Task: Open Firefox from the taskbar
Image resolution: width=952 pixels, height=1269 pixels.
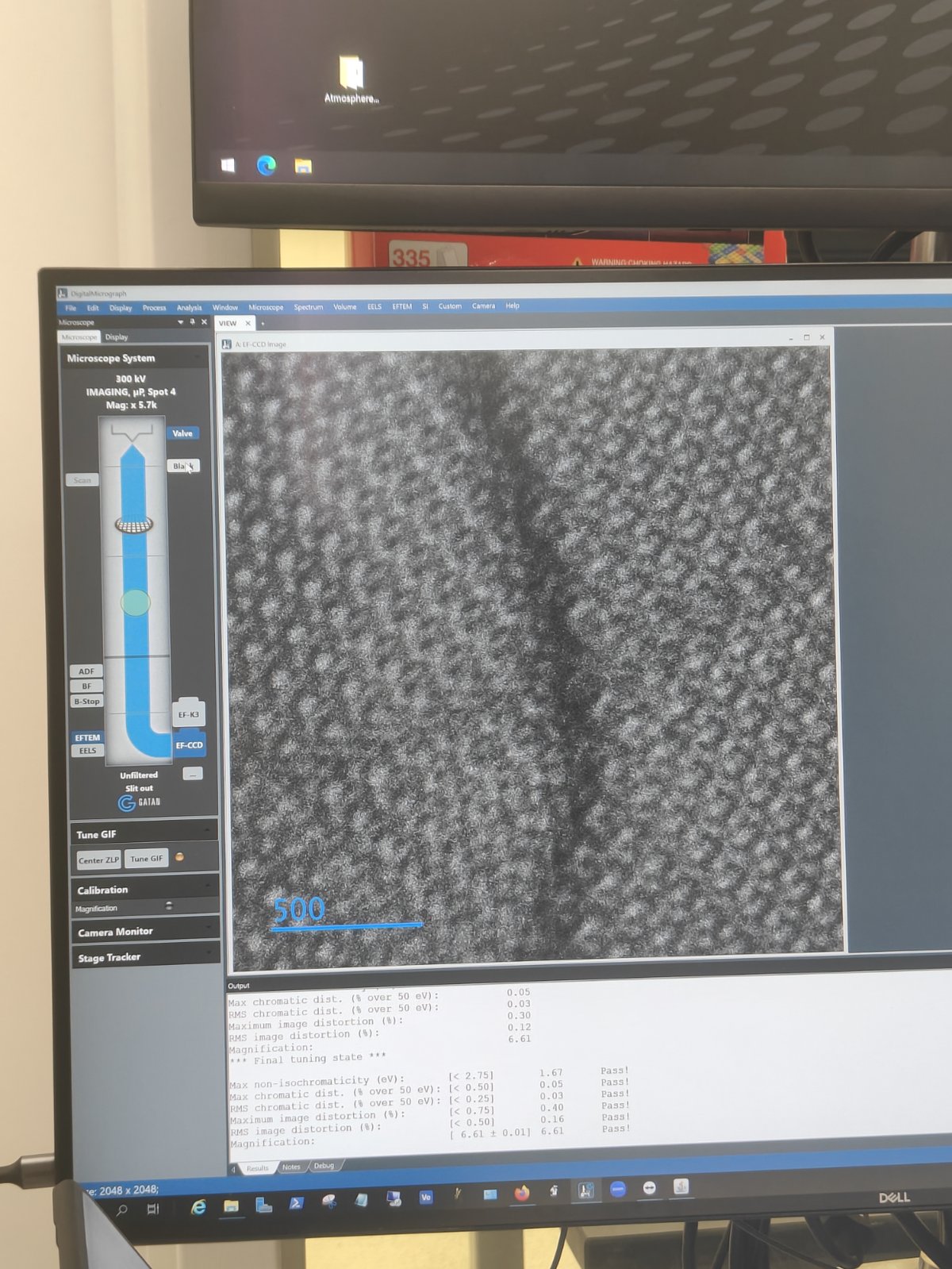Action: [521, 1193]
